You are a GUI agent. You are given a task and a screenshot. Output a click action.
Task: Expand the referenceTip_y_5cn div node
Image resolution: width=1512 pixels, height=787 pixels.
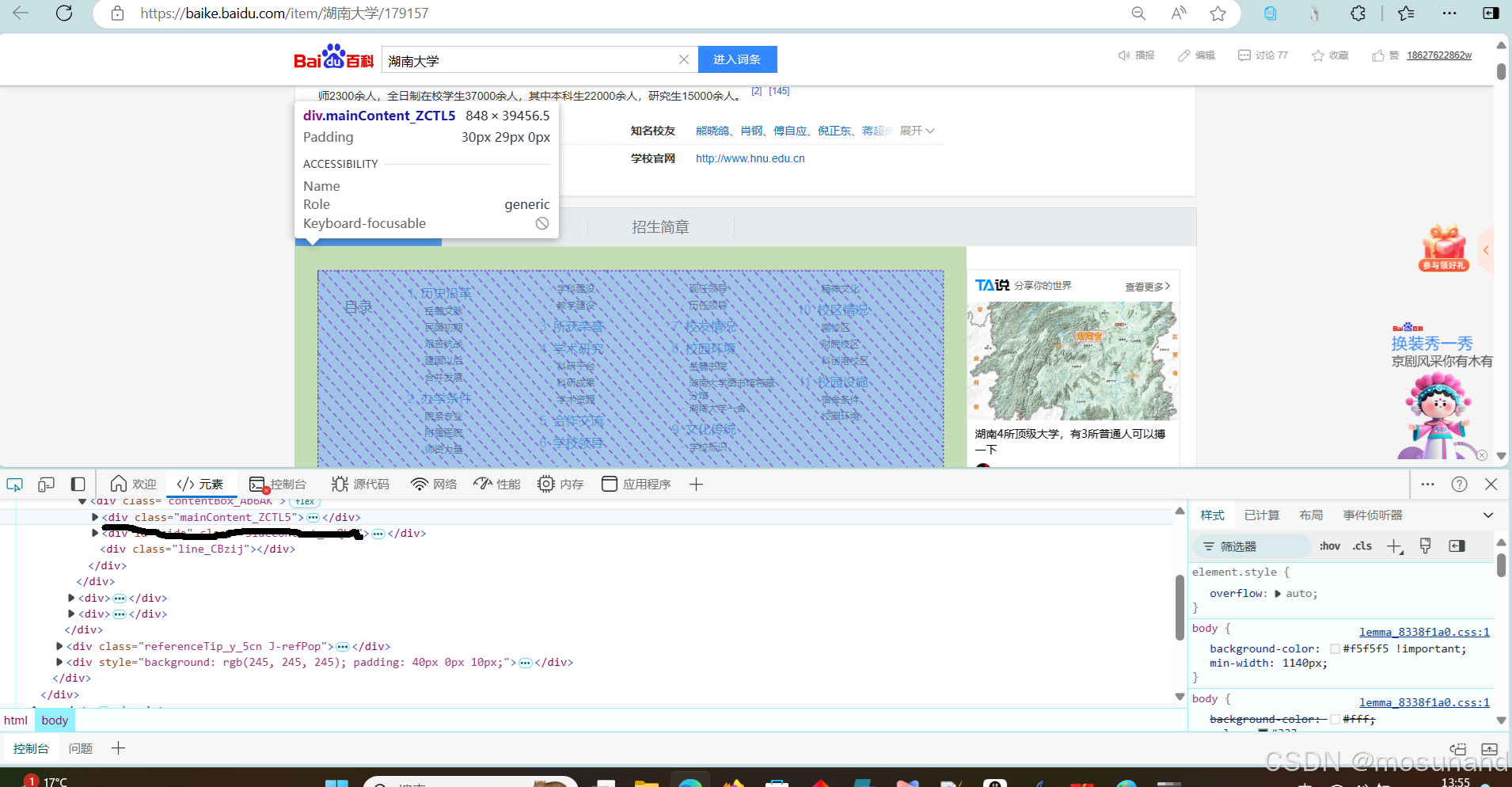click(59, 647)
